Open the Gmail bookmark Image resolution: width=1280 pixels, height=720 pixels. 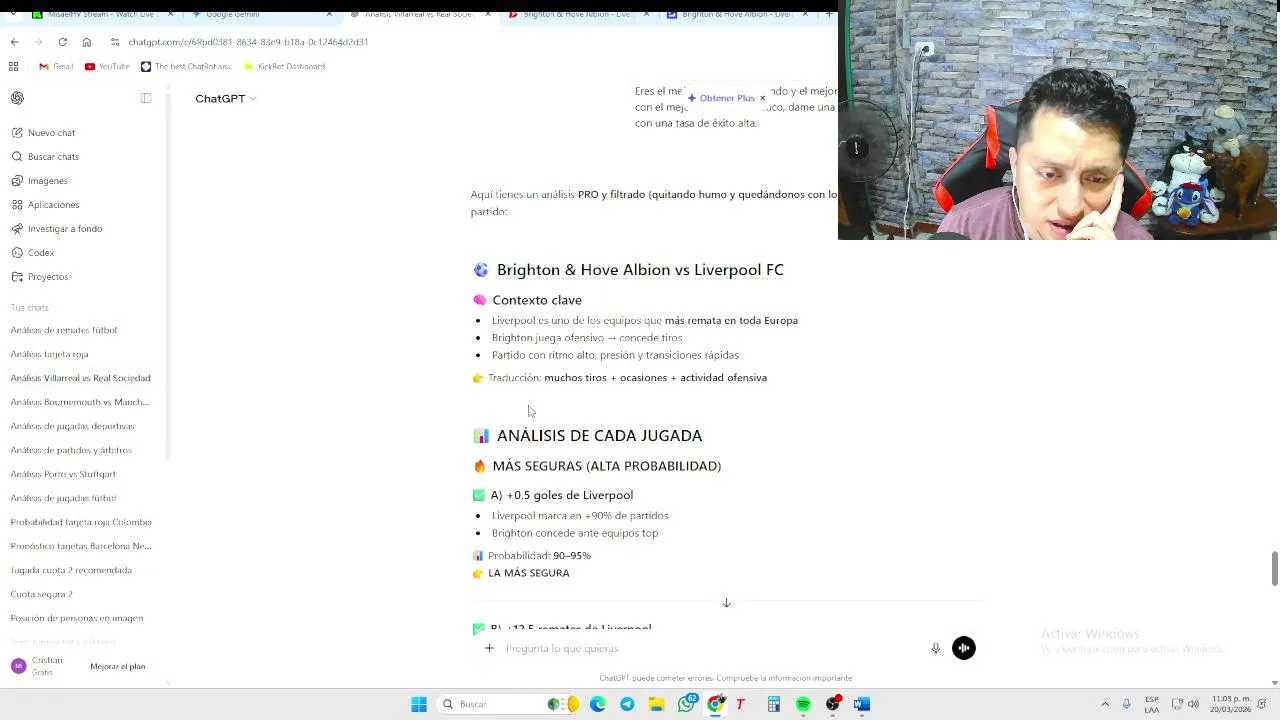pyautogui.click(x=56, y=66)
